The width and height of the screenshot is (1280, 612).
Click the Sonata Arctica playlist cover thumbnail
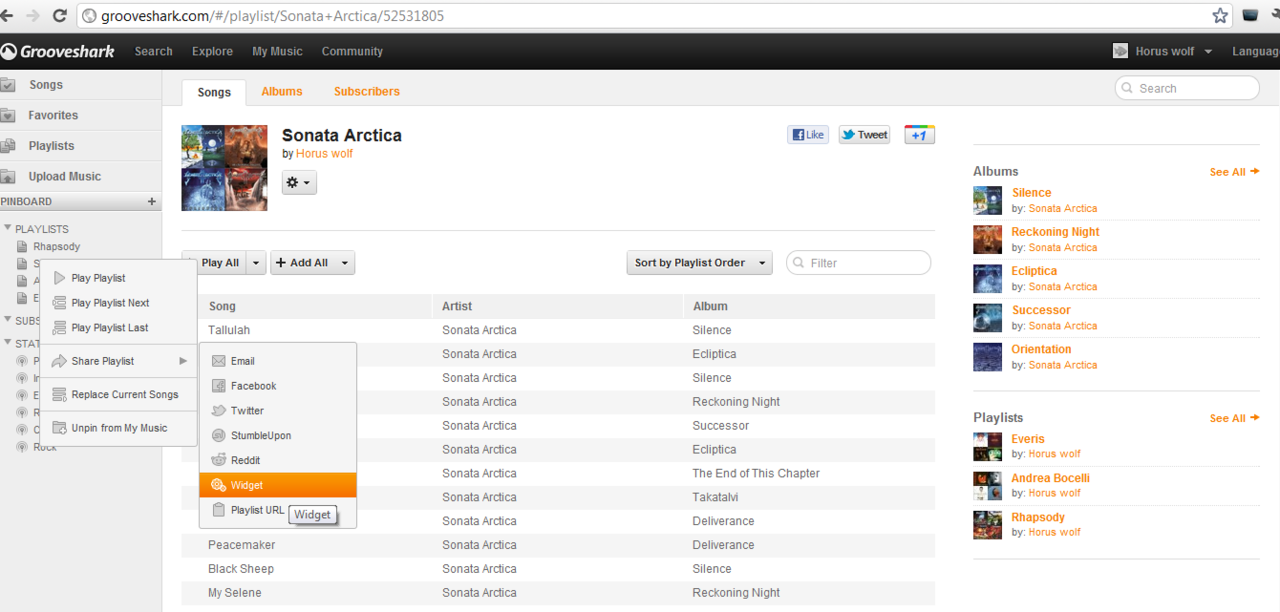click(x=224, y=168)
